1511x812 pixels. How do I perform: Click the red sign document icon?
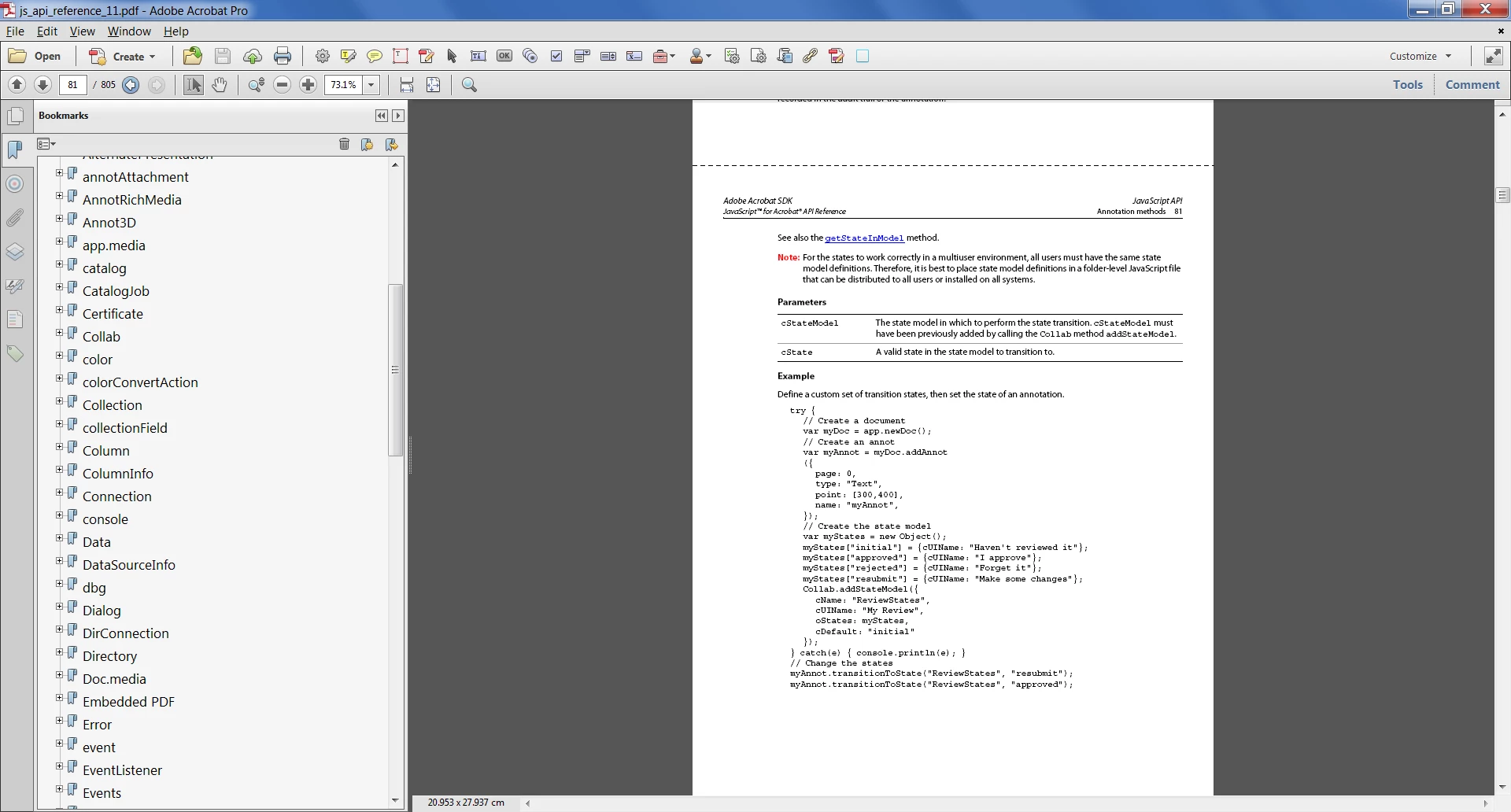coord(837,56)
